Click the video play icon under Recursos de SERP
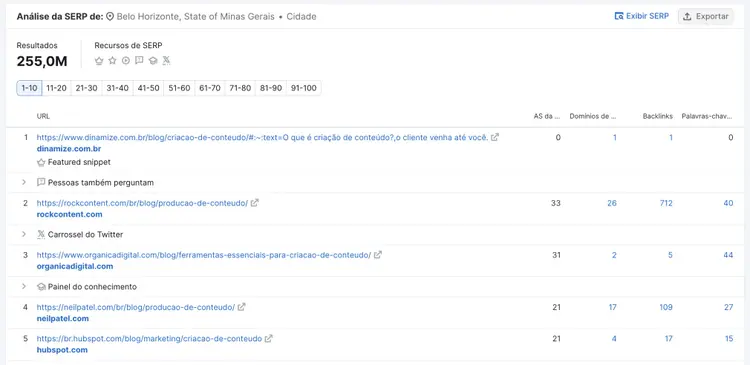This screenshot has width=750, height=365. click(126, 61)
